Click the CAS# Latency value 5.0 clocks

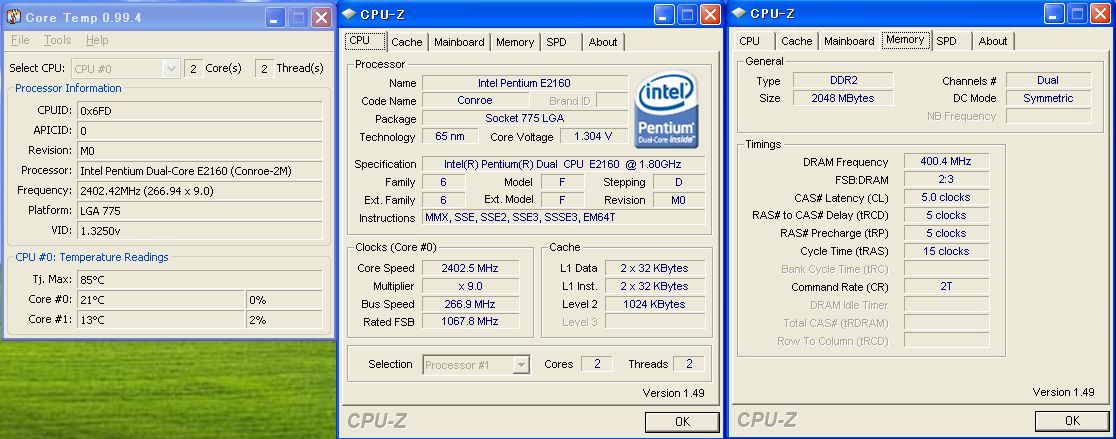coord(946,197)
